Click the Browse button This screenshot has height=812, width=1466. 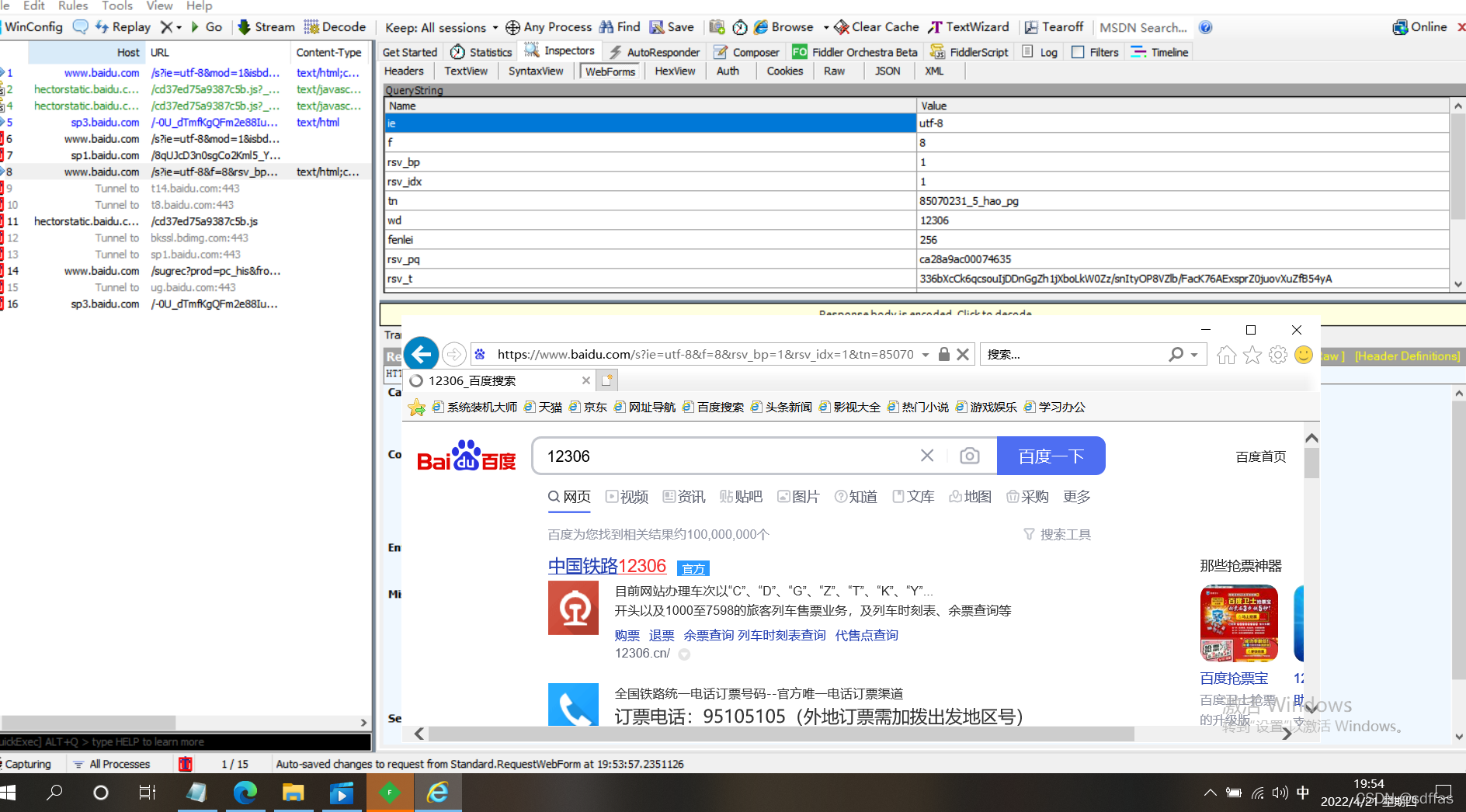[x=783, y=27]
